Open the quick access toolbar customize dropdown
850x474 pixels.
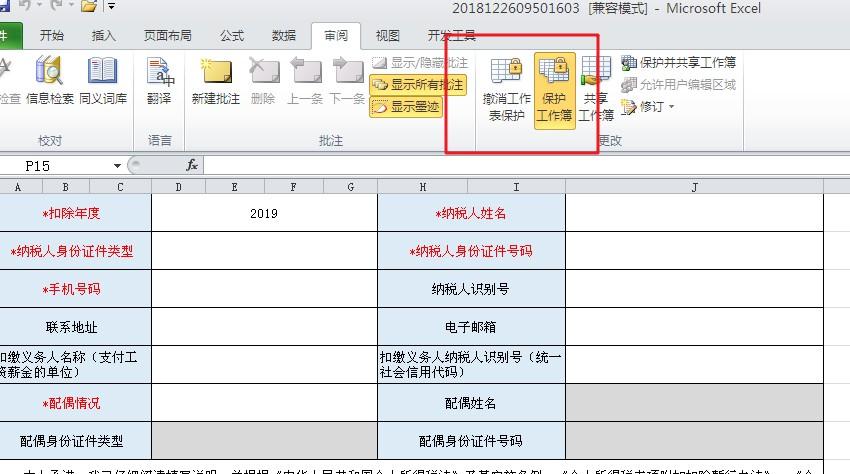(111, 6)
